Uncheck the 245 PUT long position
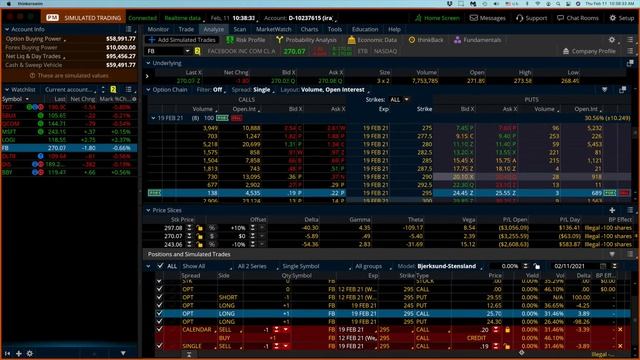 click(159, 305)
